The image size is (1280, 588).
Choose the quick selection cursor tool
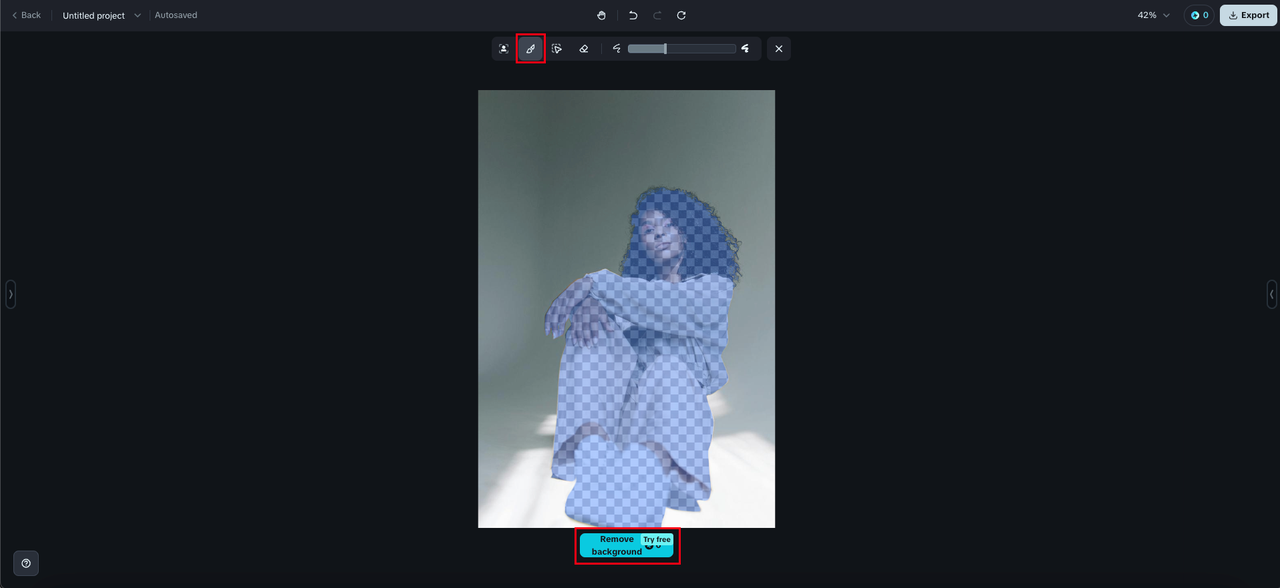(557, 49)
